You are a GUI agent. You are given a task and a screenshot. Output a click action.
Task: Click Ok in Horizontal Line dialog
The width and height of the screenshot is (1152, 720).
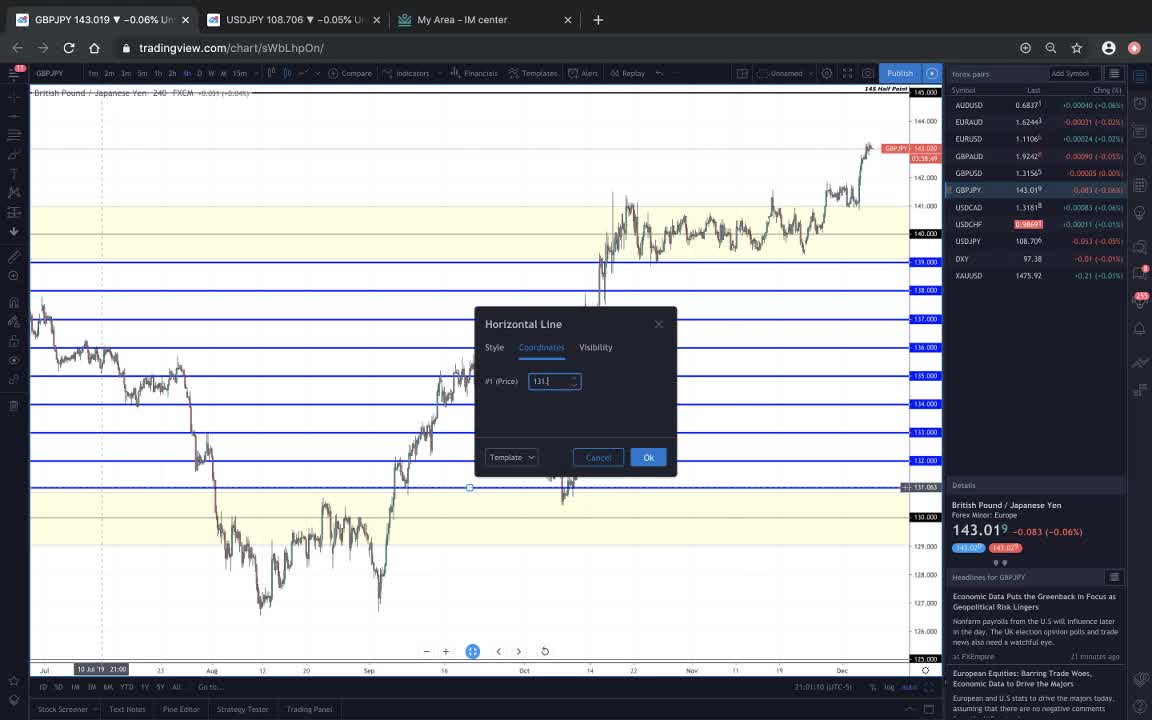[648, 457]
